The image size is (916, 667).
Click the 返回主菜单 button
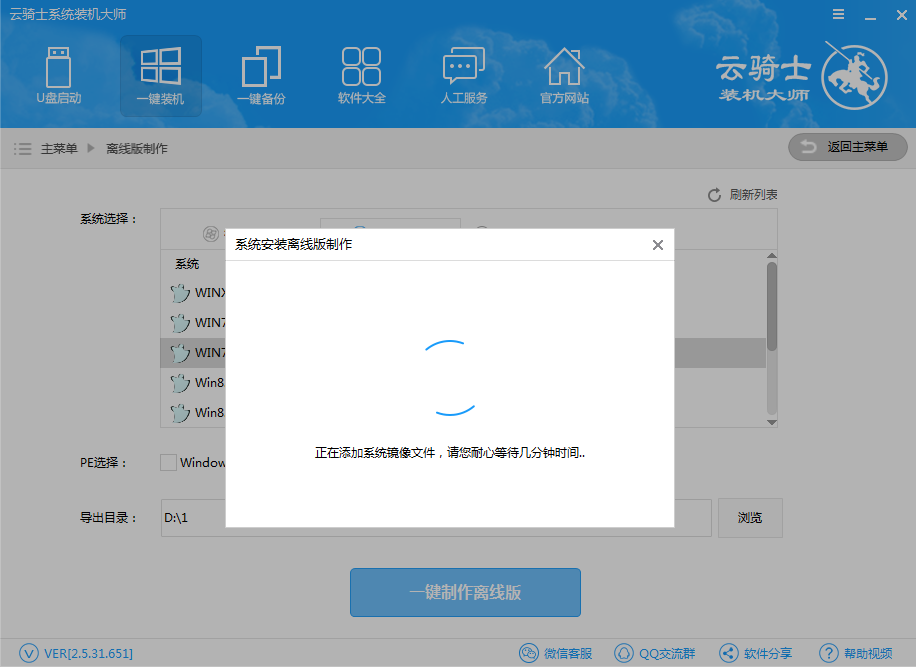point(847,147)
